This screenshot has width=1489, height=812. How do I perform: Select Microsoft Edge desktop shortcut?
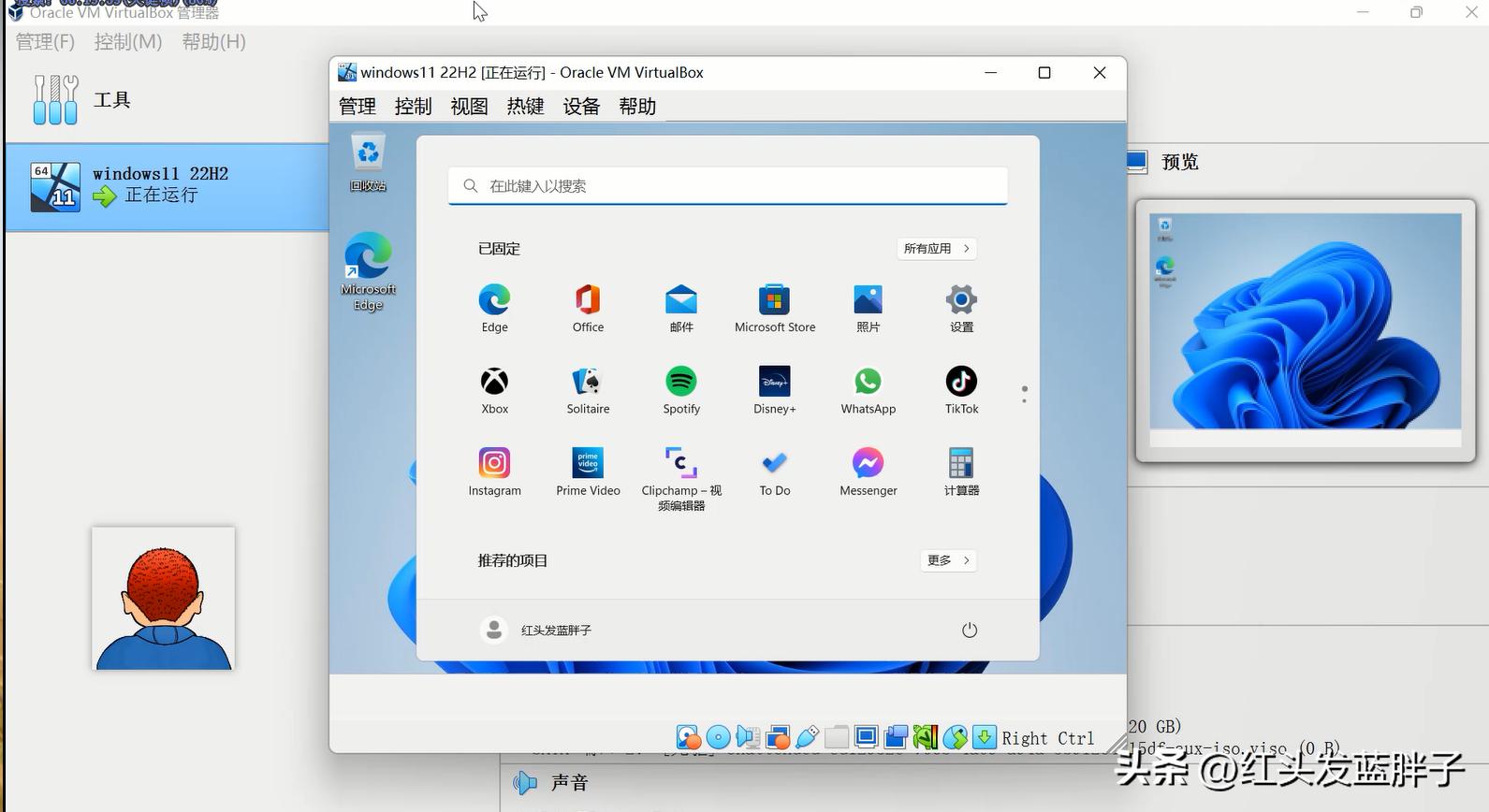tap(368, 271)
